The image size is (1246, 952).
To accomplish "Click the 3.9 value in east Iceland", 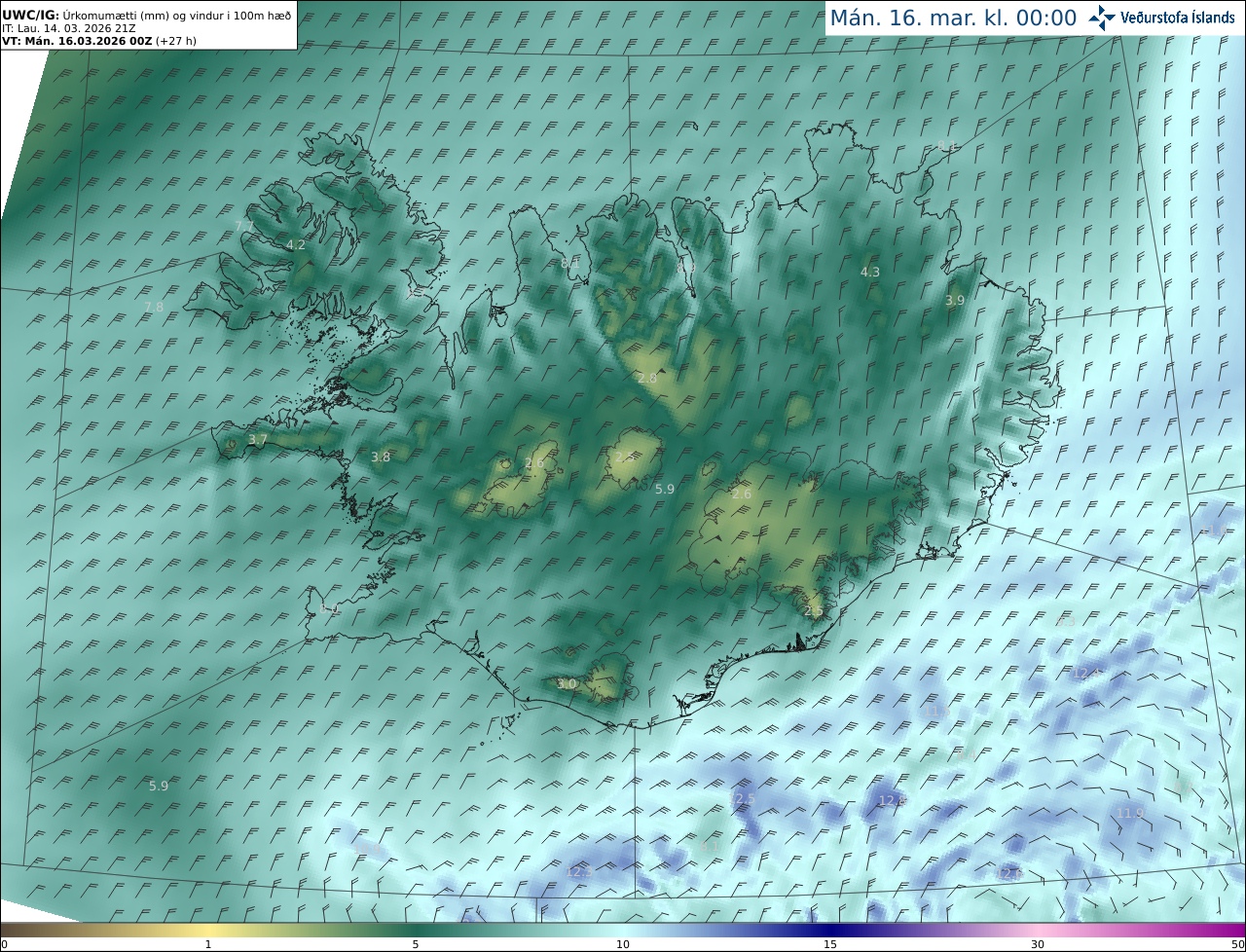I will tap(955, 301).
